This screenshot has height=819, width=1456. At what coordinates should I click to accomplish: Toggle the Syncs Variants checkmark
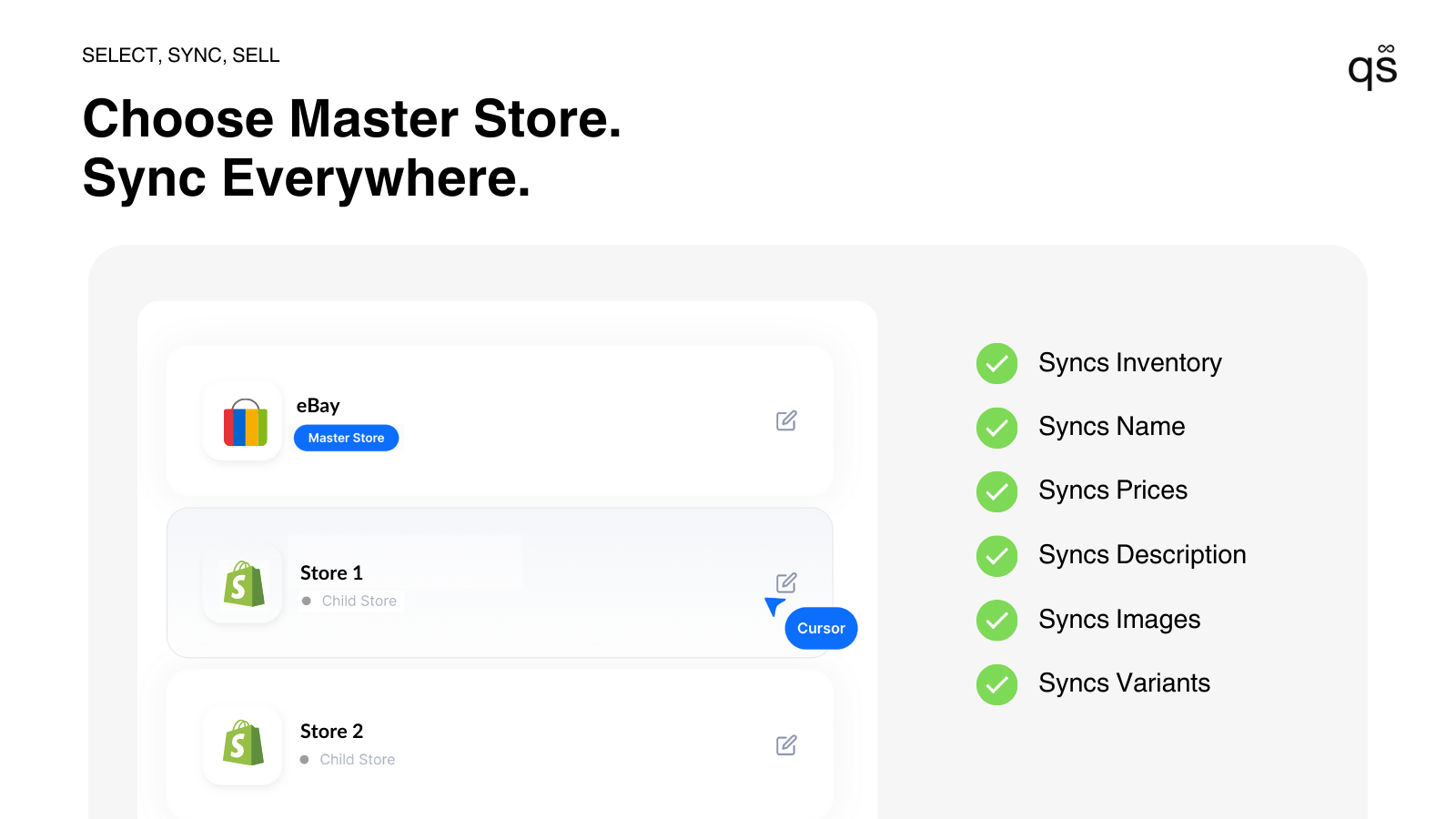point(996,684)
